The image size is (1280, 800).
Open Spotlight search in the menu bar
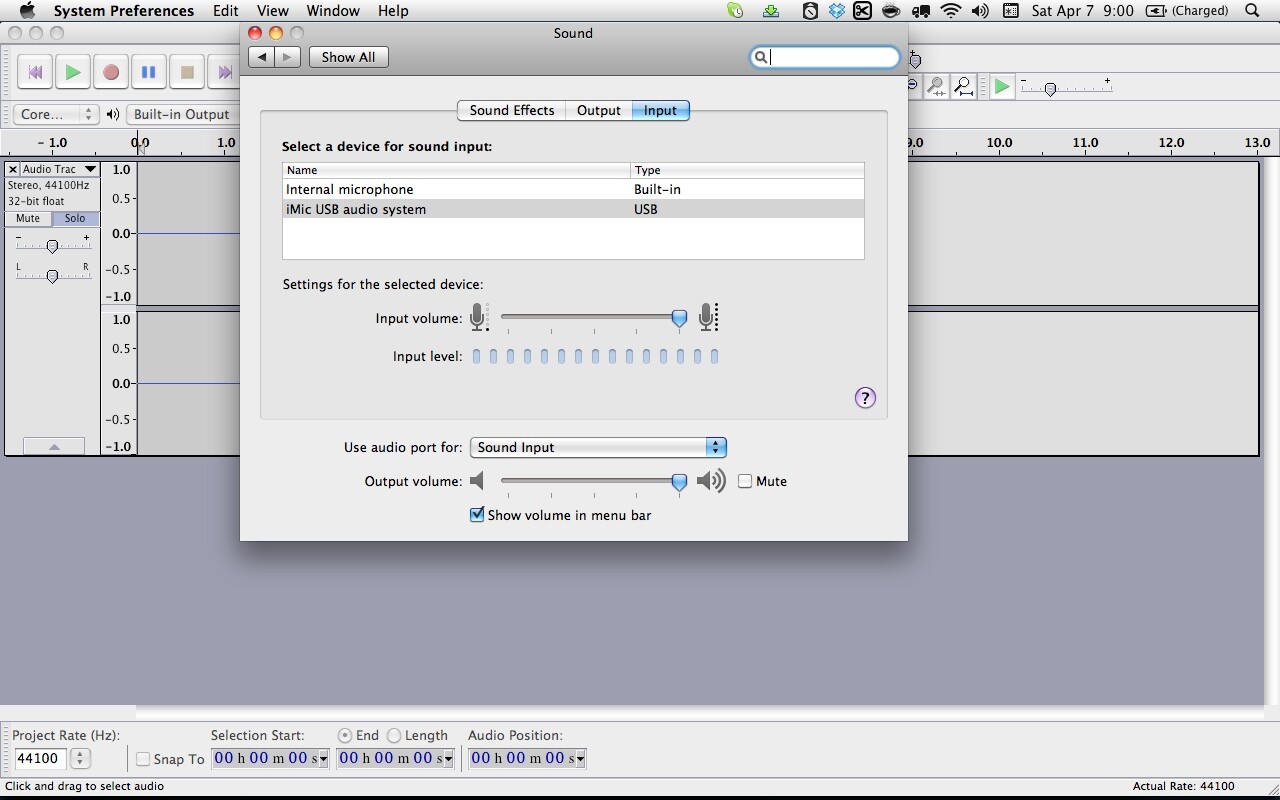tap(1252, 11)
